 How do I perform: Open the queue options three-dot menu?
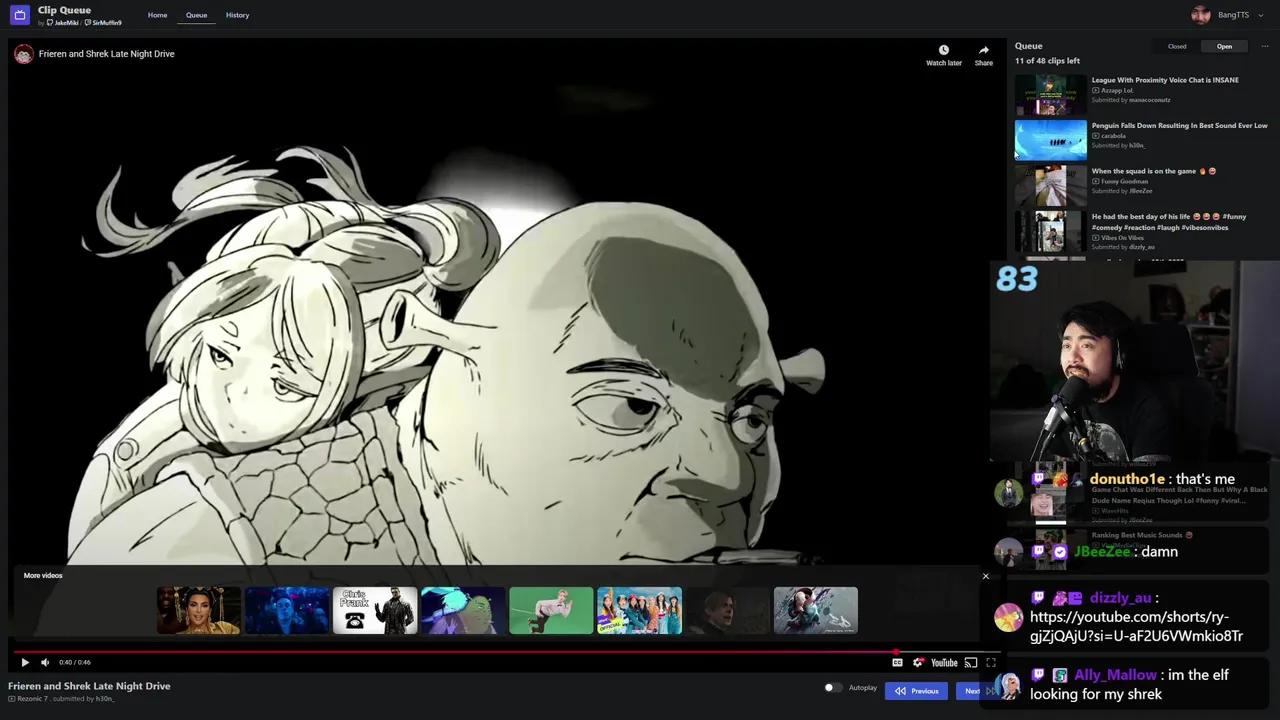(x=1264, y=46)
